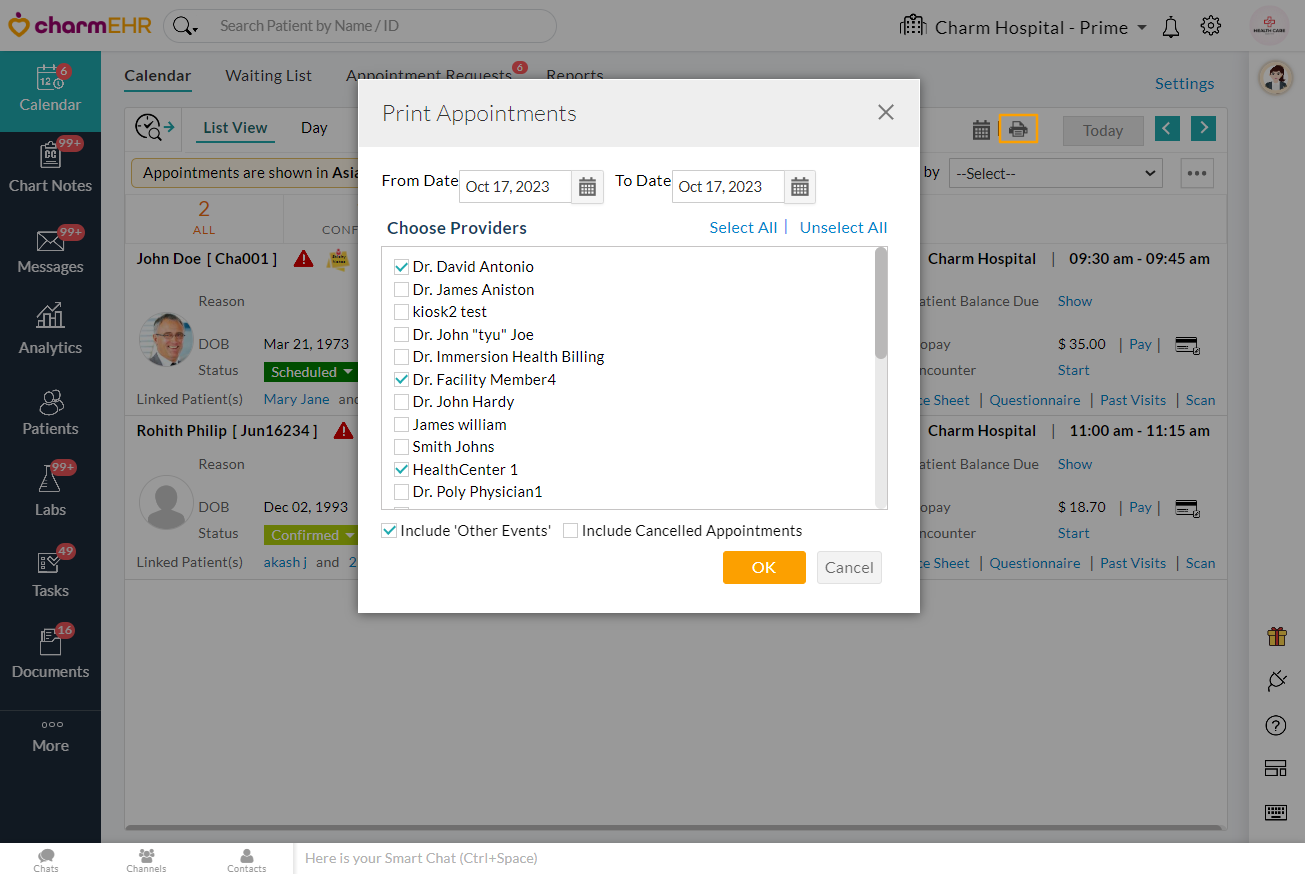The height and width of the screenshot is (874, 1305).
Task: Open the gift icon on right panel
Action: [1276, 636]
